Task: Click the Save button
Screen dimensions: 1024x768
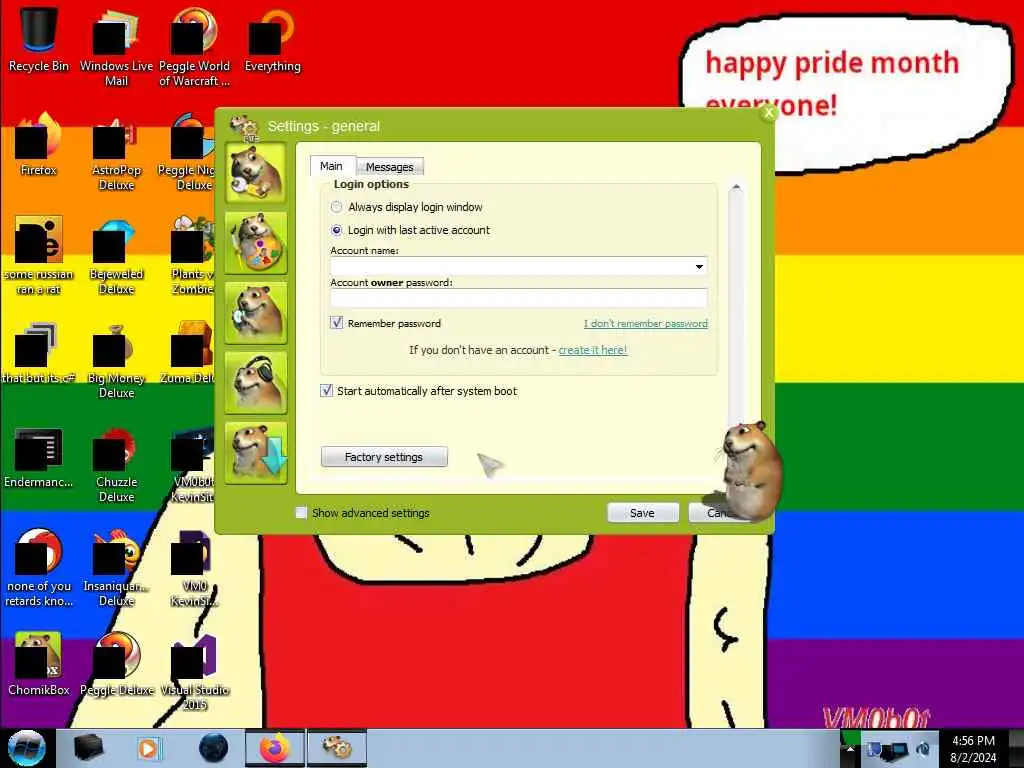Action: click(x=642, y=513)
